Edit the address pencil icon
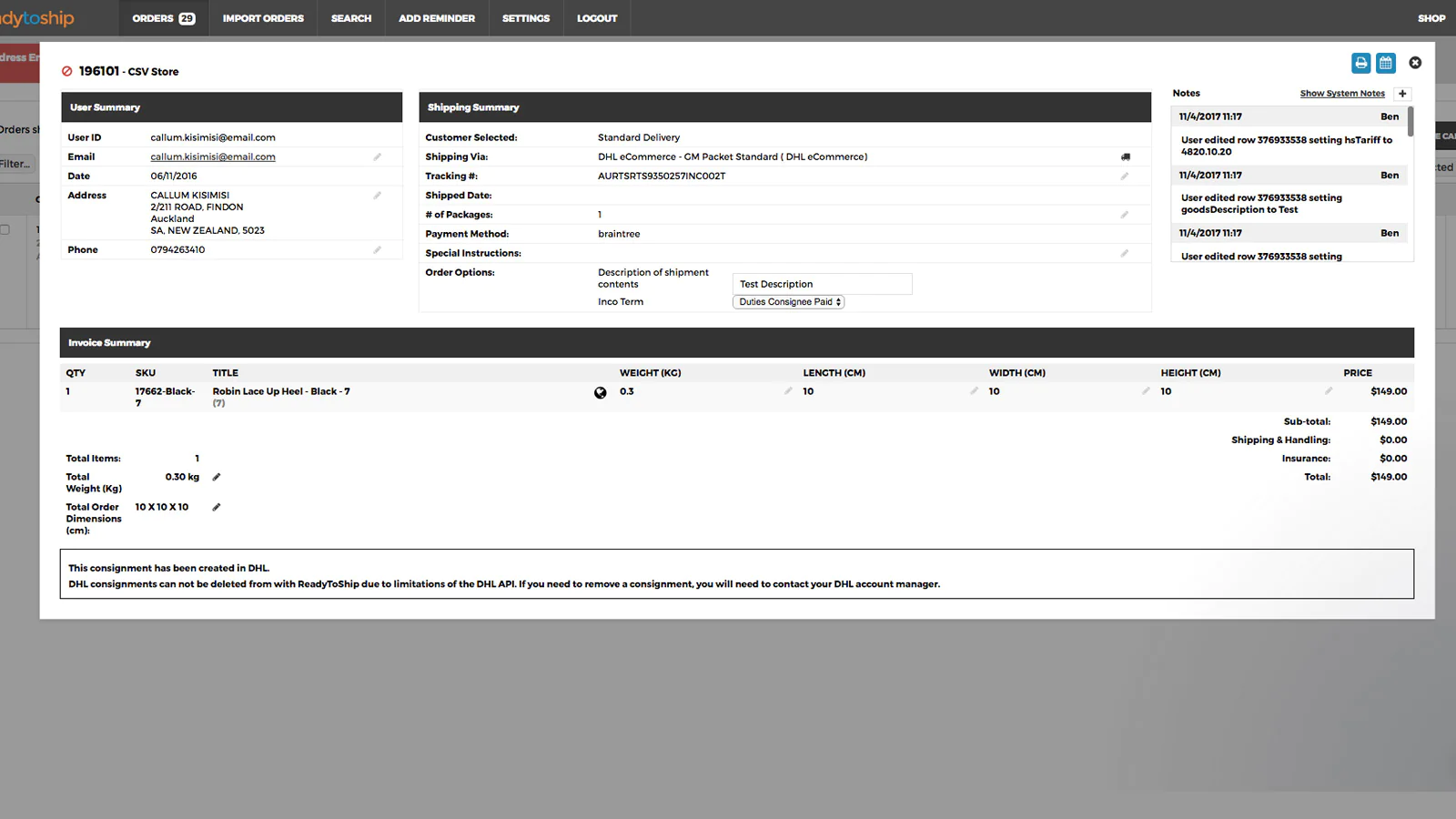 pos(378,196)
